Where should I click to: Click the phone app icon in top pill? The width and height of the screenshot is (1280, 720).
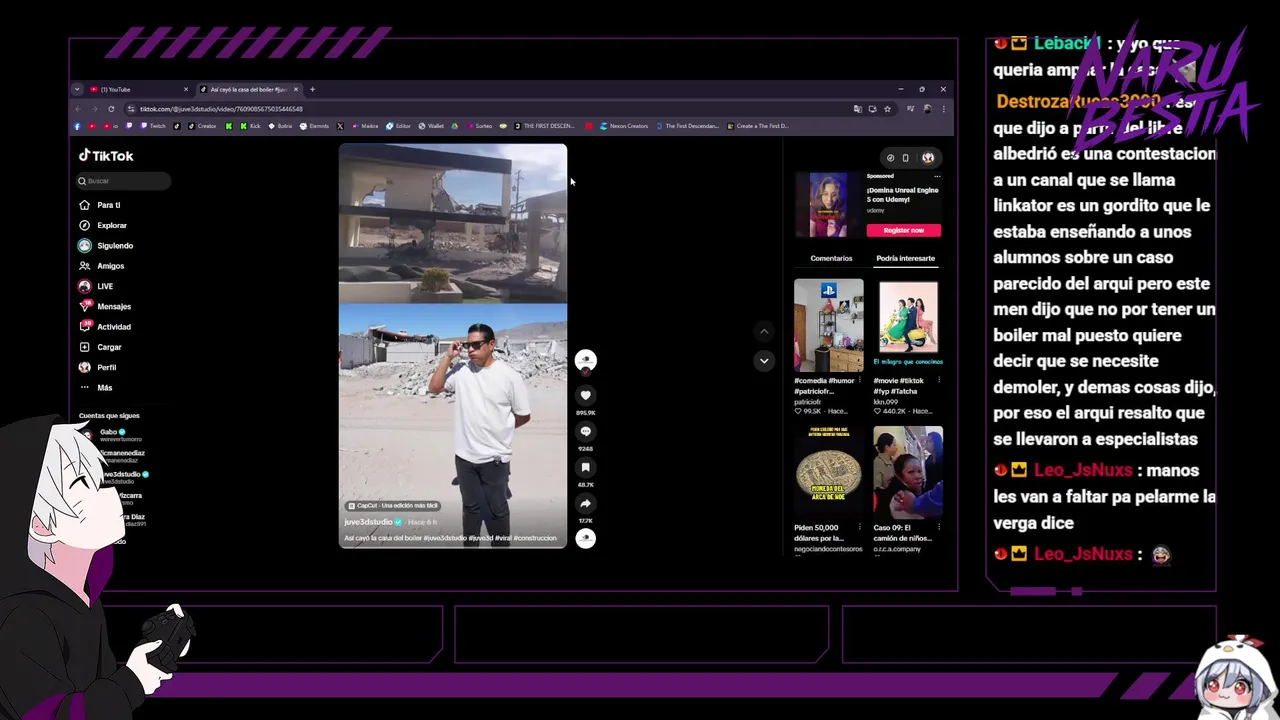click(906, 158)
